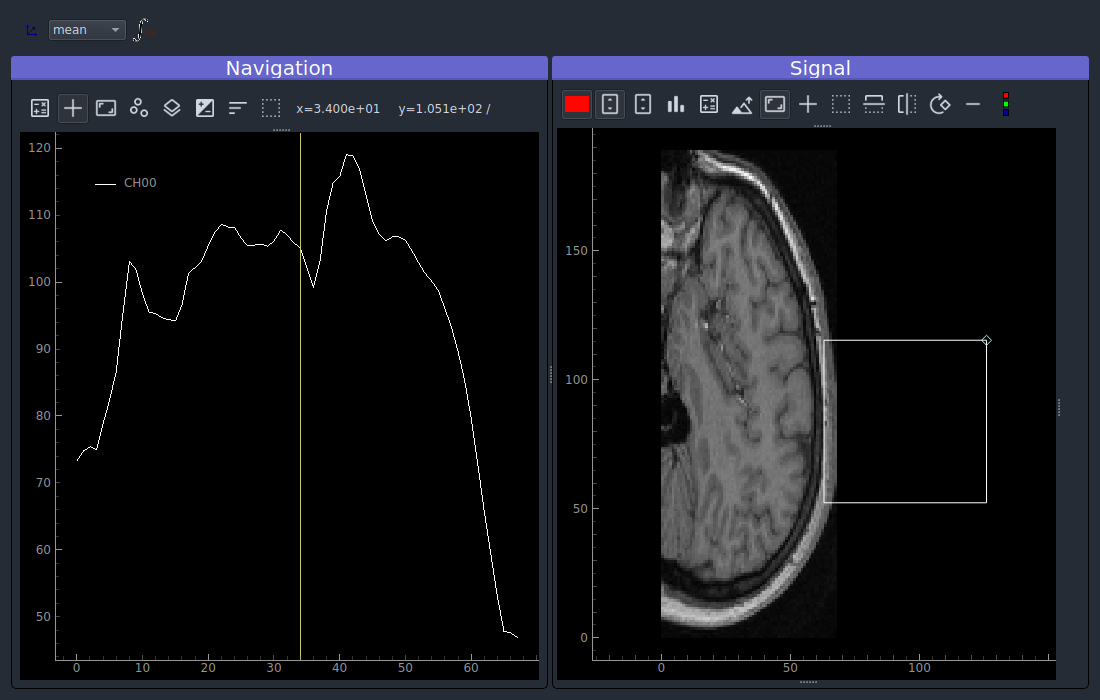
Task: Click the RGB colored squares icon in Signal
Action: [1006, 105]
